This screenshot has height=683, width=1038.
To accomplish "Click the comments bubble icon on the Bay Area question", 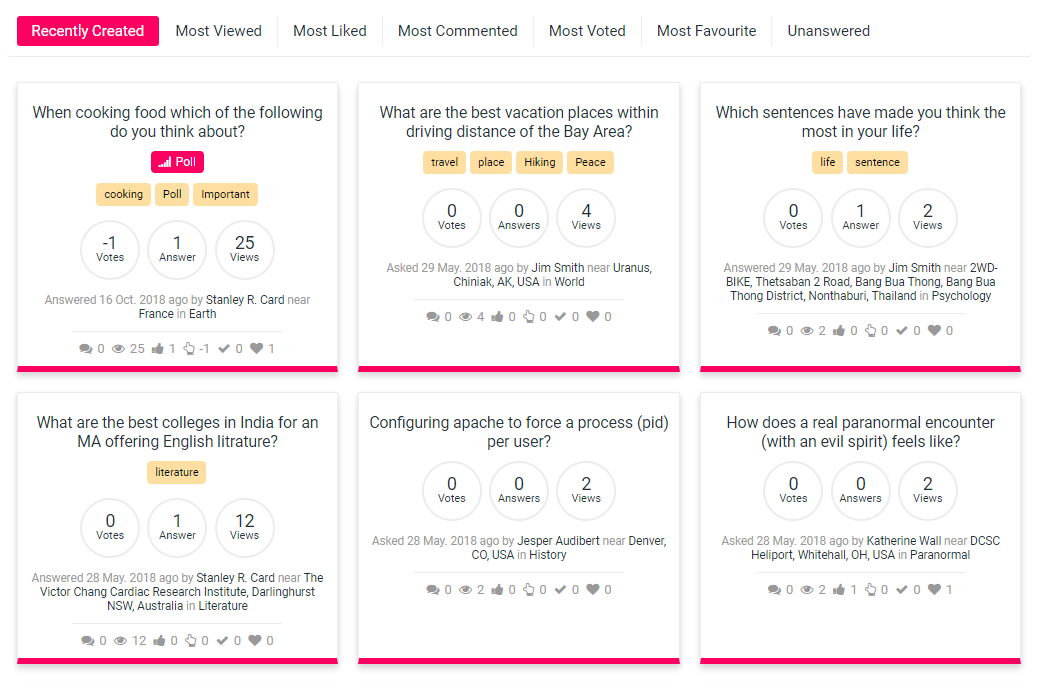I will [x=432, y=317].
